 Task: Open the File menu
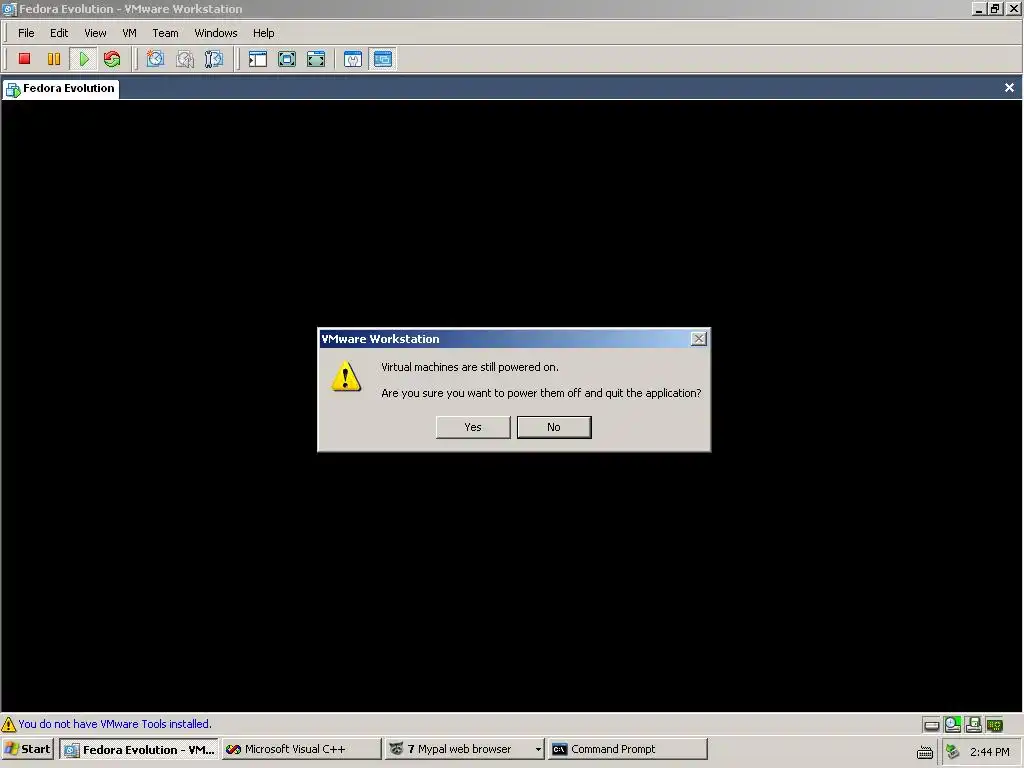(x=26, y=33)
